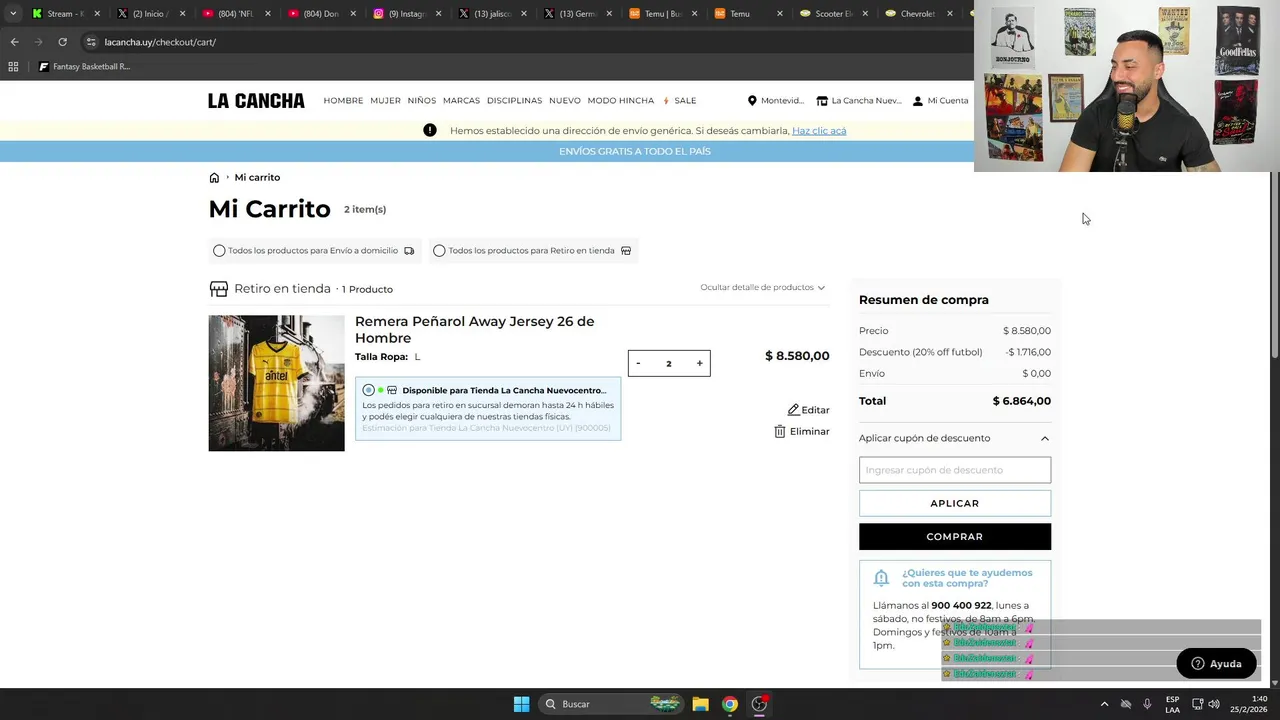Click the microphone tray icon
The image size is (1280, 720).
(1147, 704)
